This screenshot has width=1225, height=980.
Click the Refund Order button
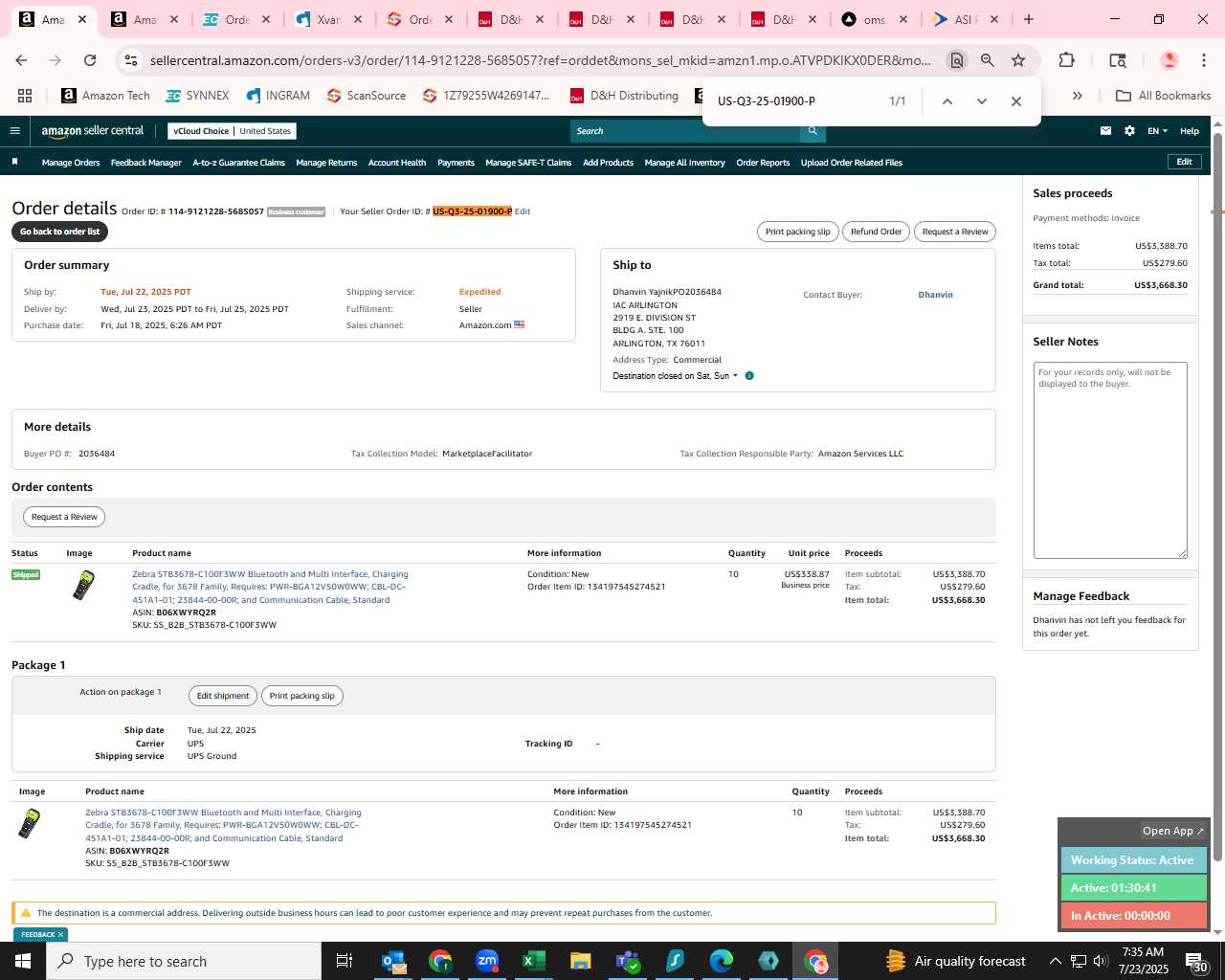point(876,232)
